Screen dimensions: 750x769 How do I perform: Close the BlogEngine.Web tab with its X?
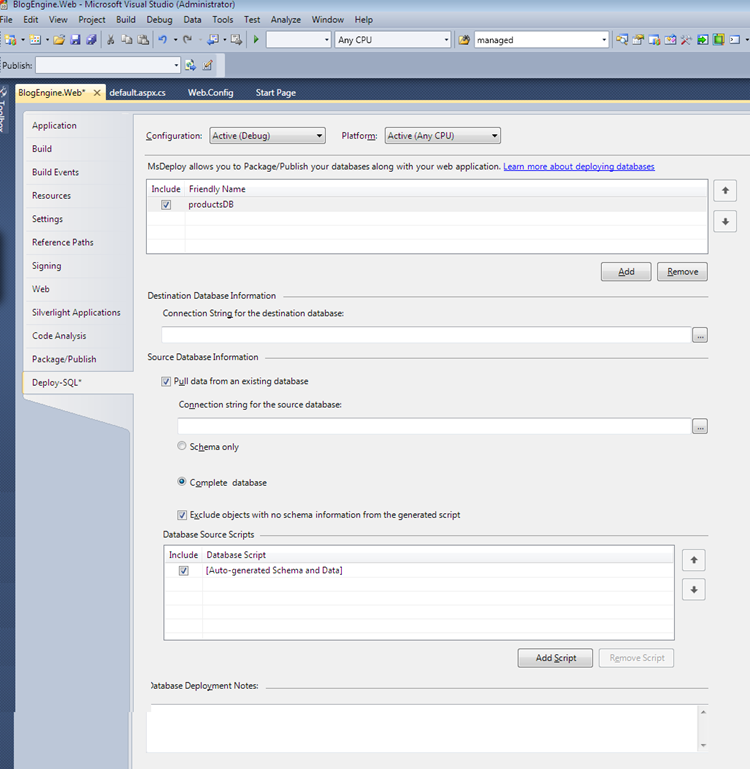(97, 93)
